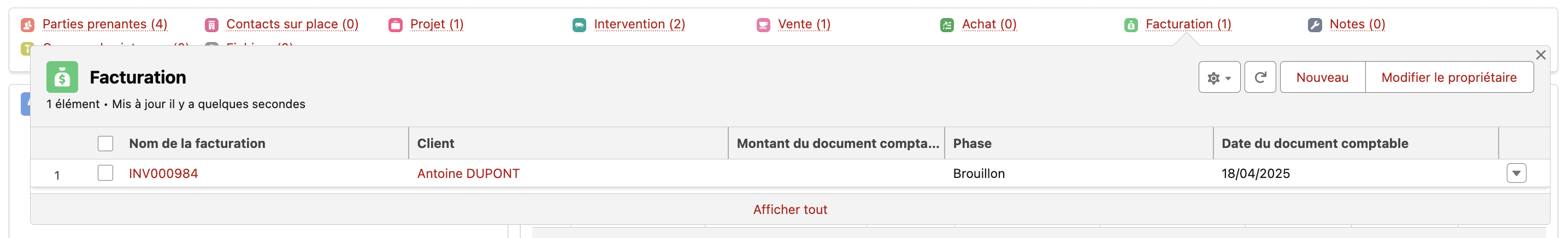The width and height of the screenshot is (1568, 238).
Task: Open client Antoine DUPONT link
Action: (x=468, y=174)
